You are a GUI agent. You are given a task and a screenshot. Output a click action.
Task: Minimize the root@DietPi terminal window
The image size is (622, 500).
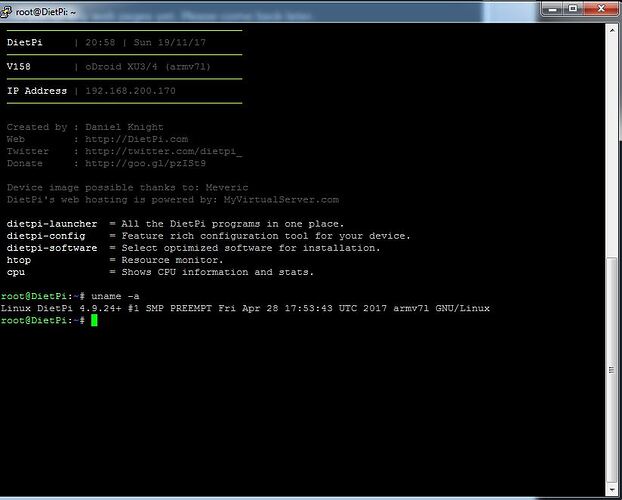point(553,9)
